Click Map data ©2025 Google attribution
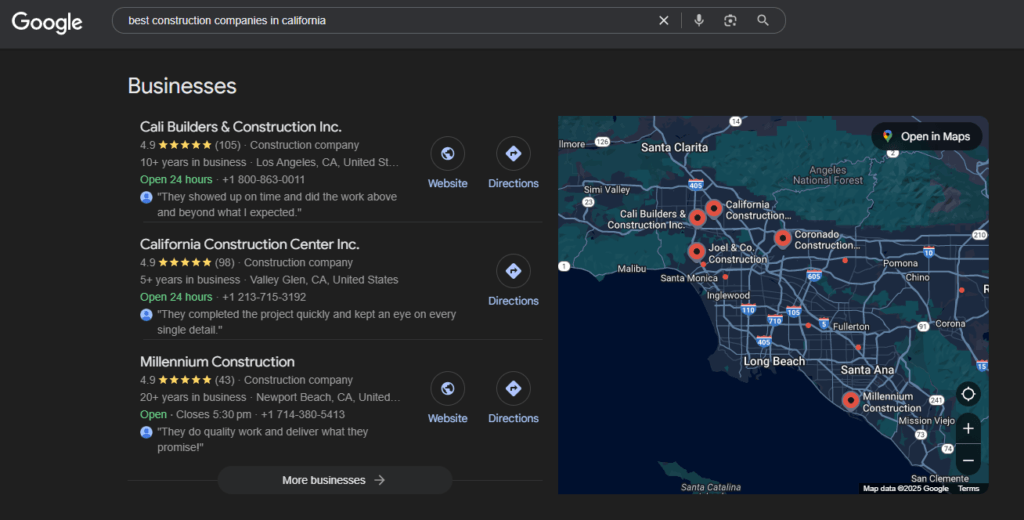The height and width of the screenshot is (520, 1024). point(906,489)
